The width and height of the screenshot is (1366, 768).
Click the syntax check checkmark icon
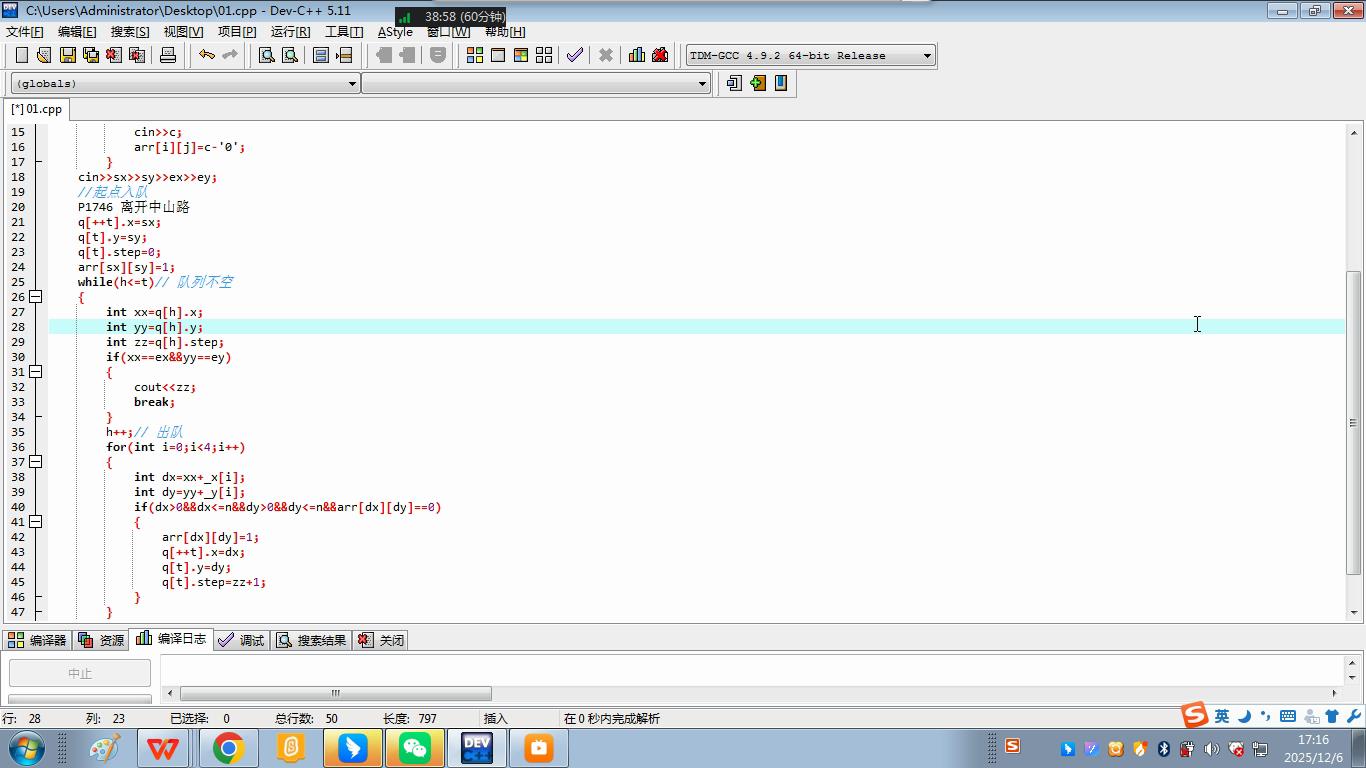(574, 55)
